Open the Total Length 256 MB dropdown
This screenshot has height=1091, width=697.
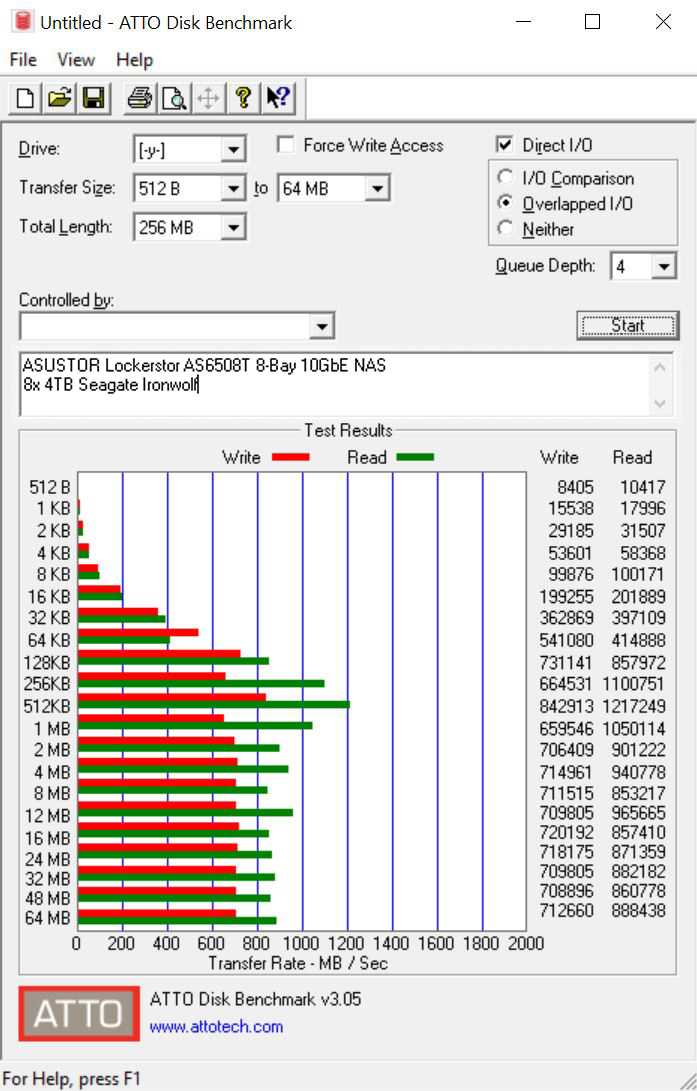pyautogui.click(x=233, y=228)
